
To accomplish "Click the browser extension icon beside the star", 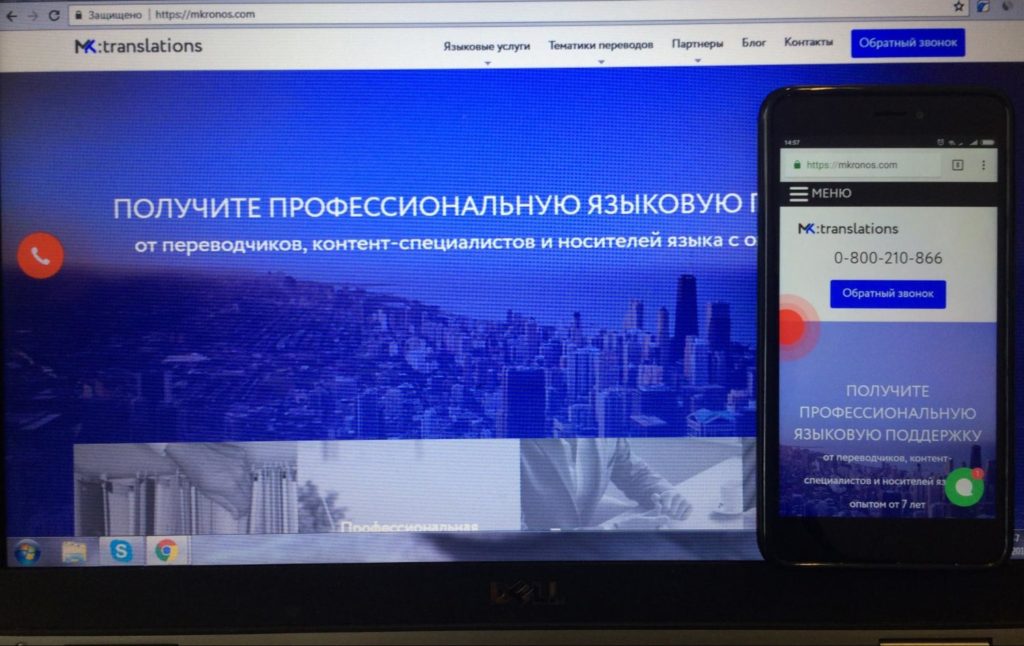I will (983, 7).
